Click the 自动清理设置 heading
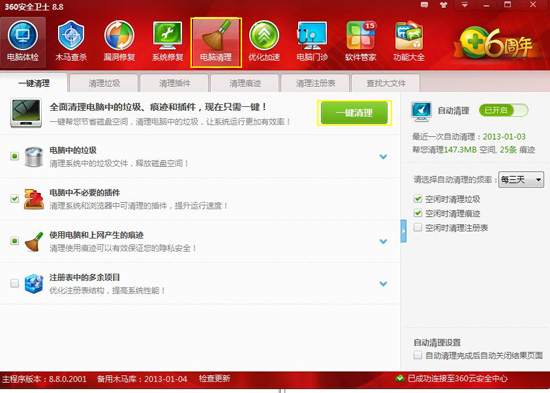Viewport: 550px width, 393px height. pos(437,342)
